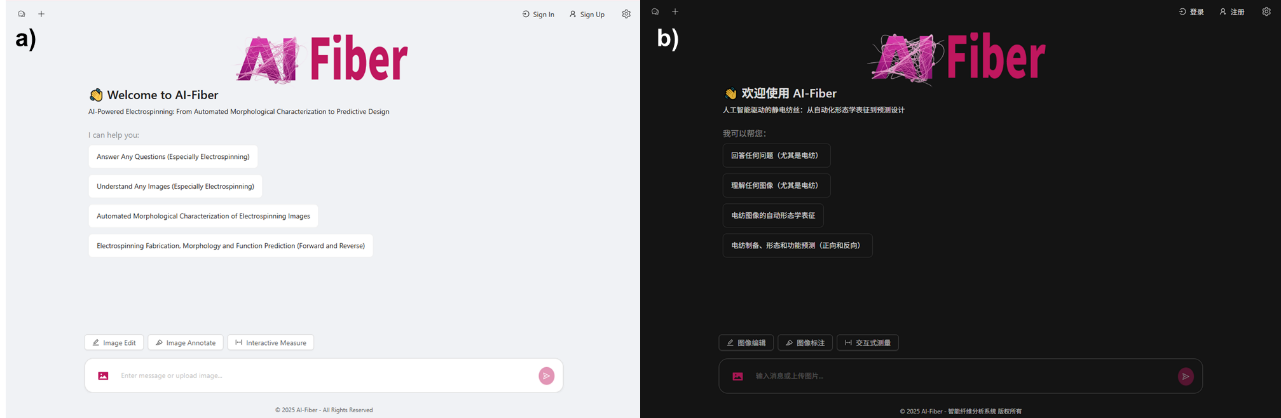The image size is (1281, 418).
Task: Click I can help you: label
Action: point(114,134)
